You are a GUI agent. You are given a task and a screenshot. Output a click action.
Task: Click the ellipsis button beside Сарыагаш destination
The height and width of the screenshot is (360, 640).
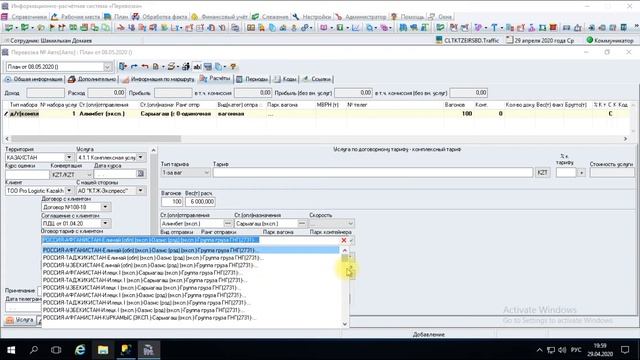[302, 223]
